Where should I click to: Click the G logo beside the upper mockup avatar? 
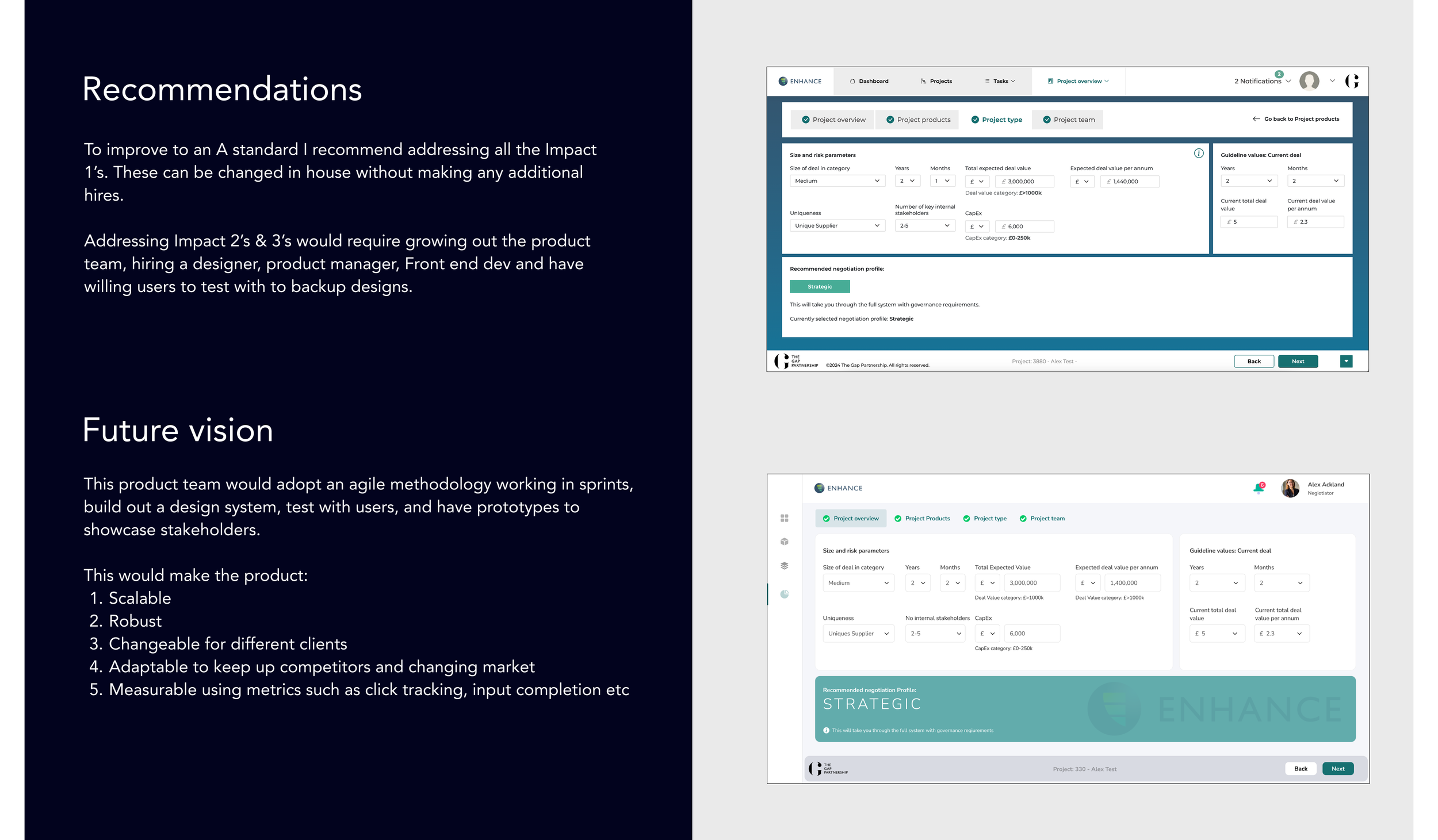pyautogui.click(x=1352, y=81)
